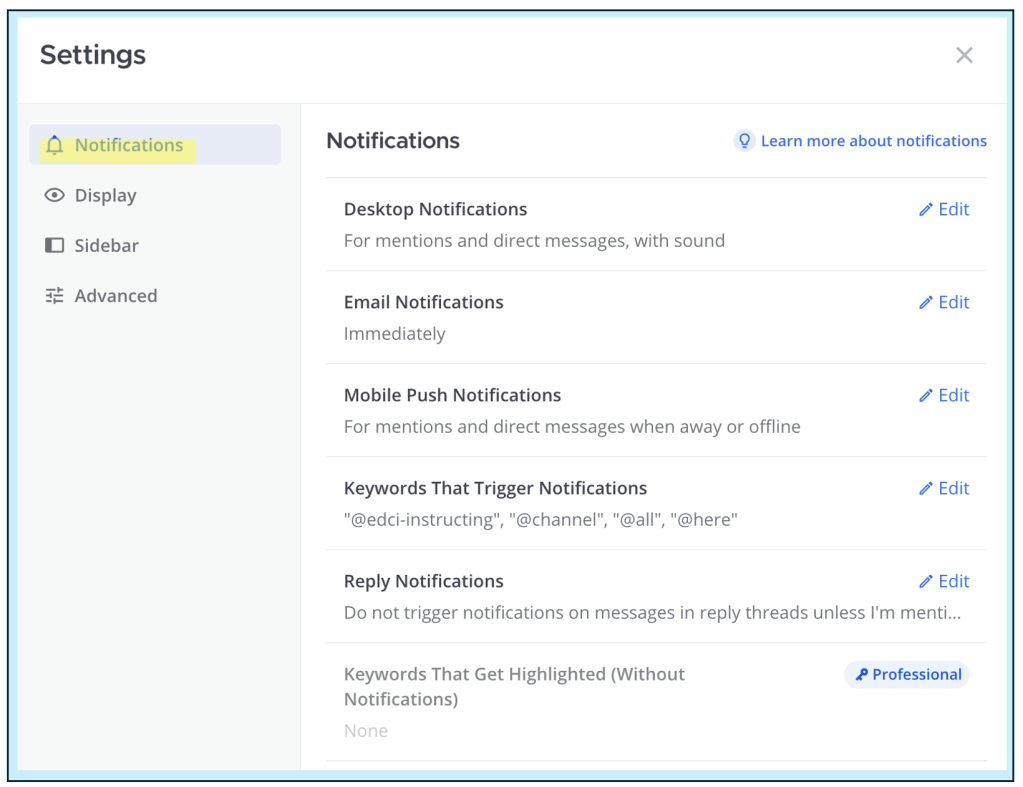
Task: Expand the Email Notifications row title
Action: [x=423, y=303]
